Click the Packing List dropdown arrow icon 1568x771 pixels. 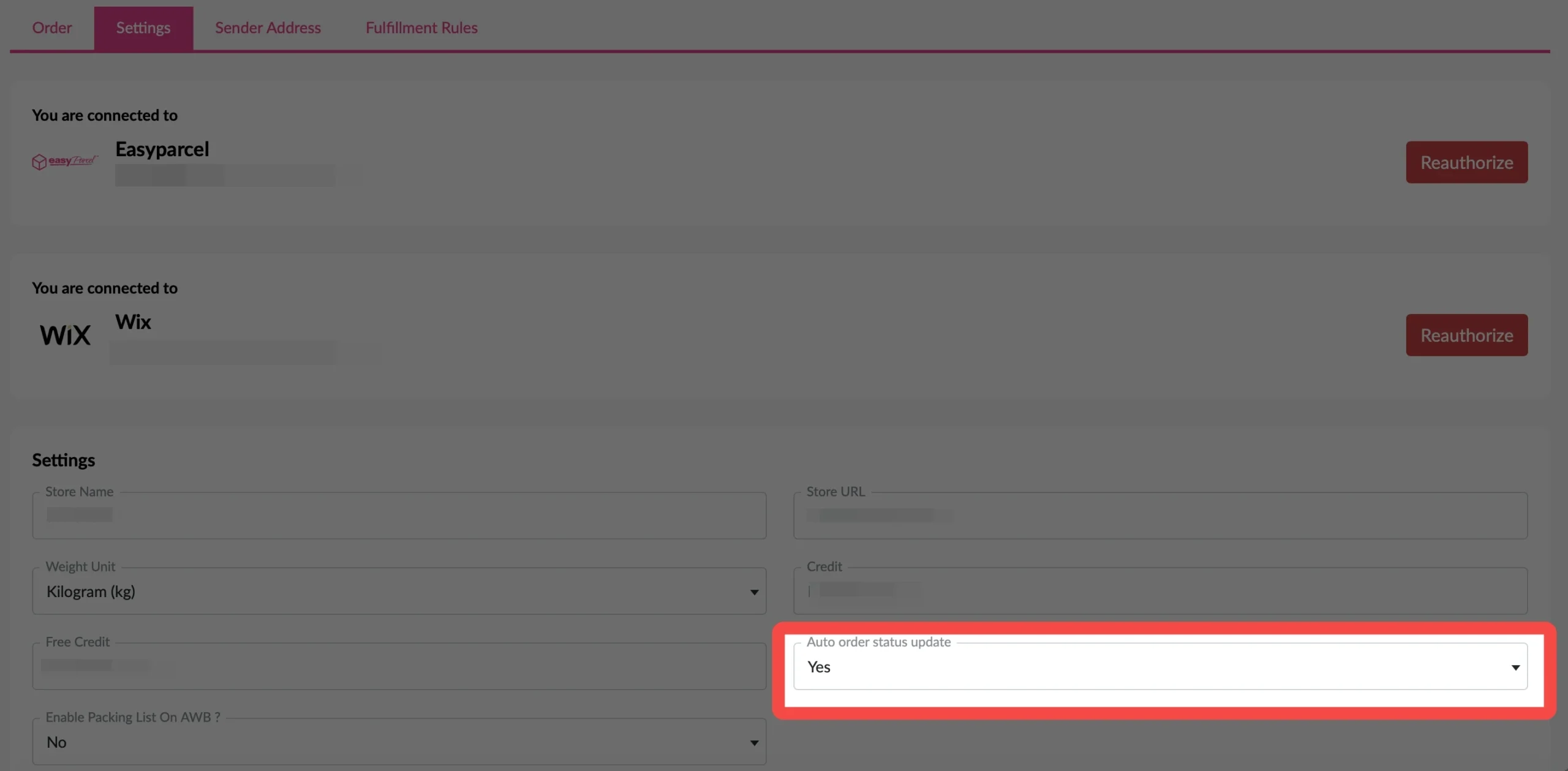pos(754,743)
